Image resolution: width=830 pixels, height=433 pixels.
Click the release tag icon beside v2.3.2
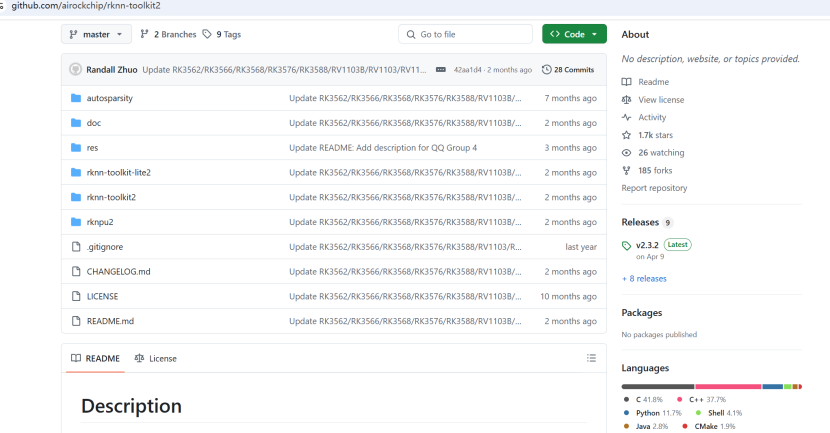point(627,246)
